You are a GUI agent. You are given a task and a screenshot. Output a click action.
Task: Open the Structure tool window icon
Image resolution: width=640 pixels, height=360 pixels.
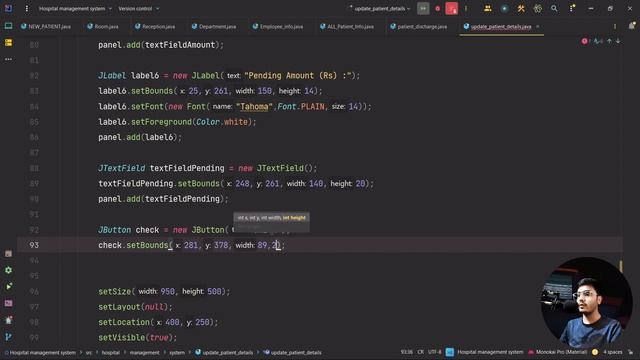[9, 43]
